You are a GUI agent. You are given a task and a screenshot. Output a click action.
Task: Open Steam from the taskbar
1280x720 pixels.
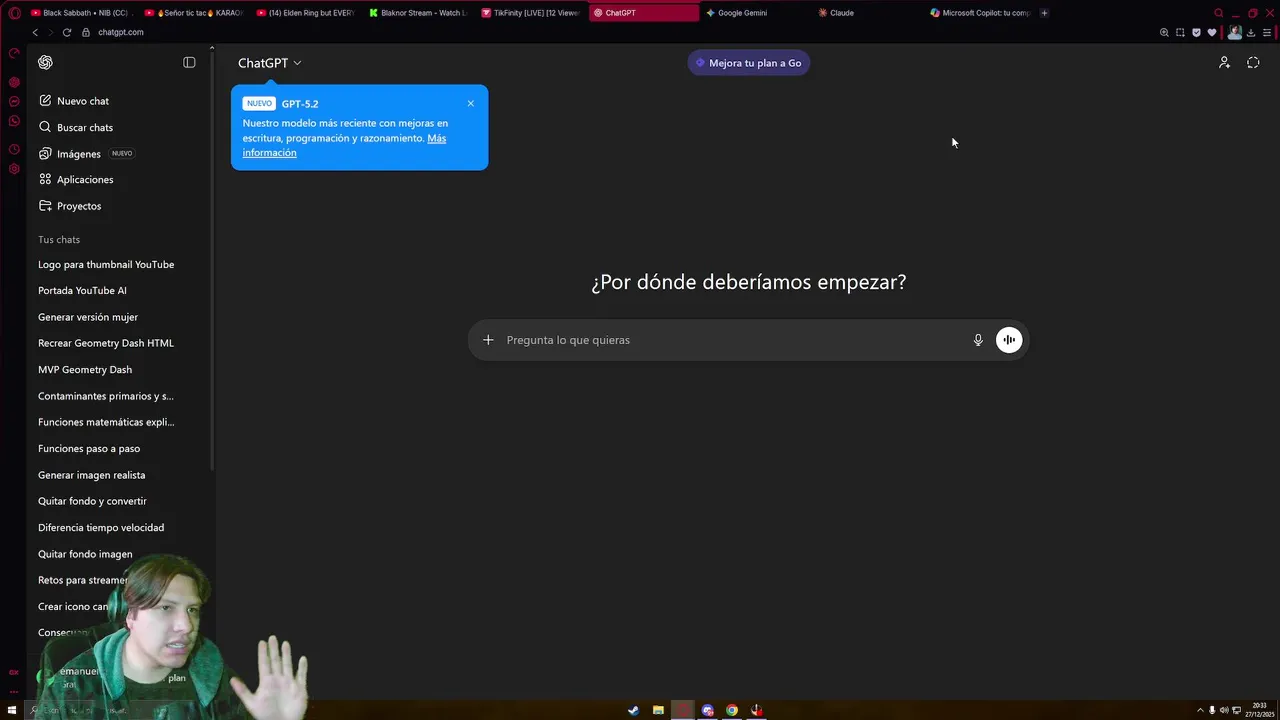(x=633, y=710)
